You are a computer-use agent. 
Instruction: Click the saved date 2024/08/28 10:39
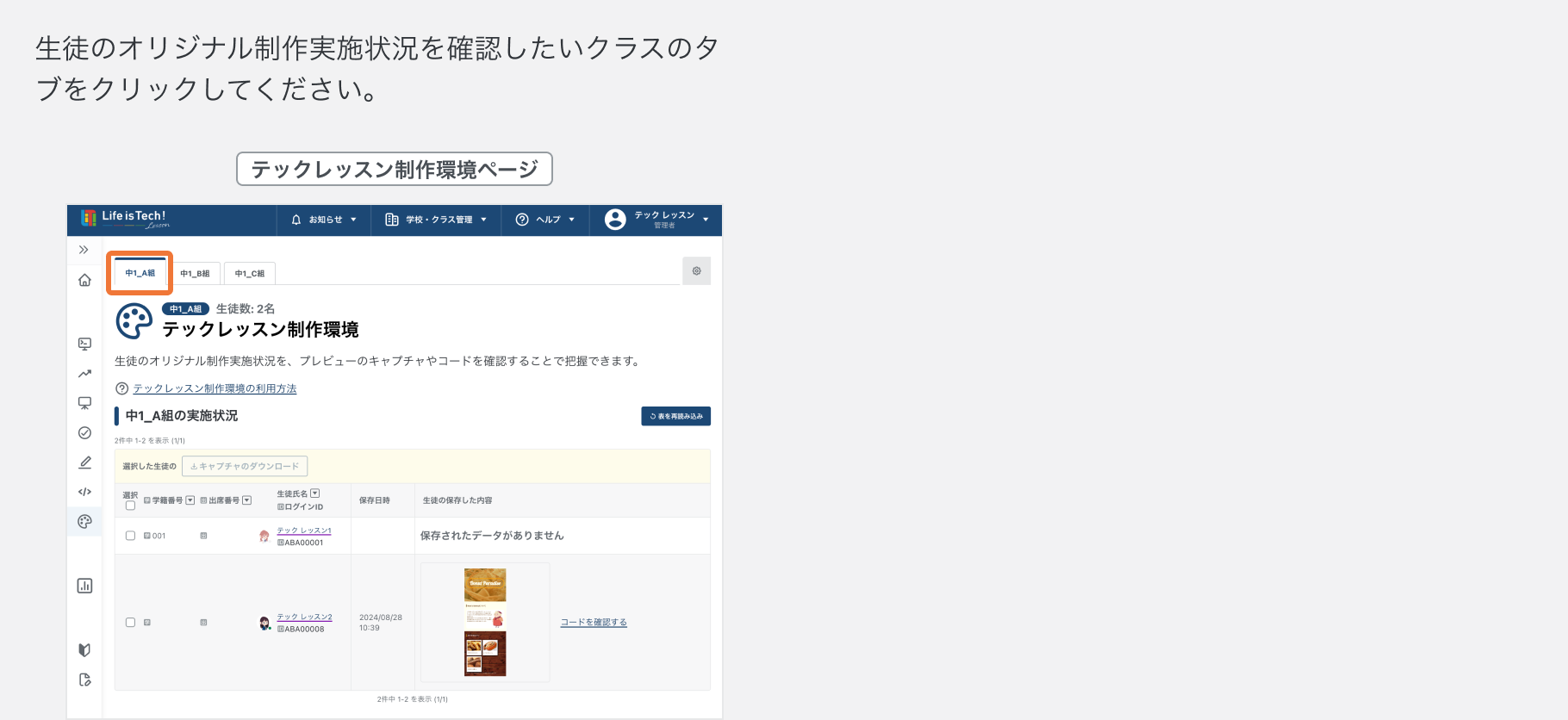380,623
